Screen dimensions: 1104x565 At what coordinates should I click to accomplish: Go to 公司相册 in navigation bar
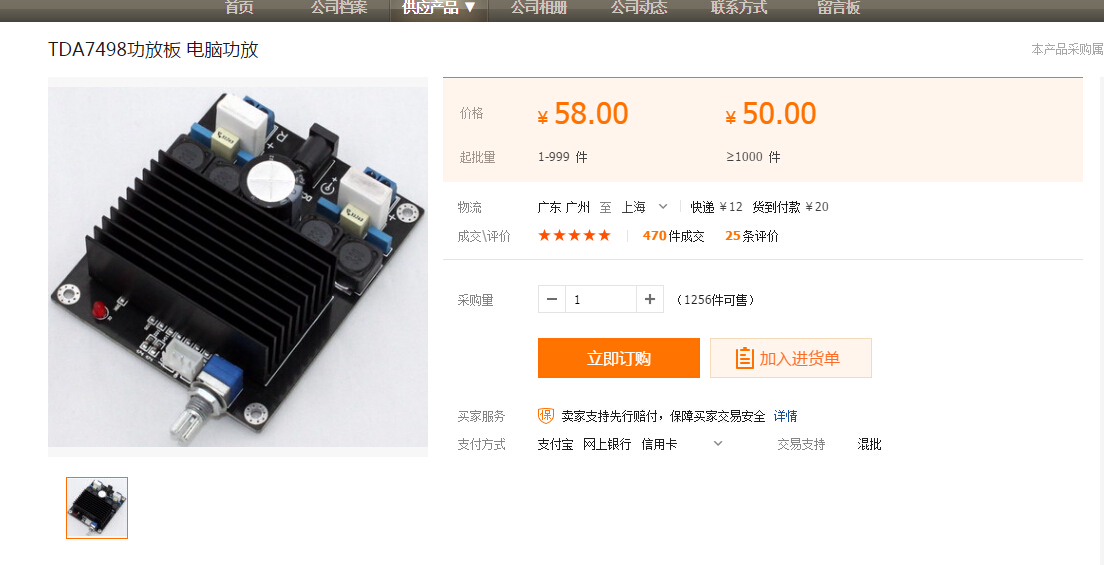click(x=539, y=8)
